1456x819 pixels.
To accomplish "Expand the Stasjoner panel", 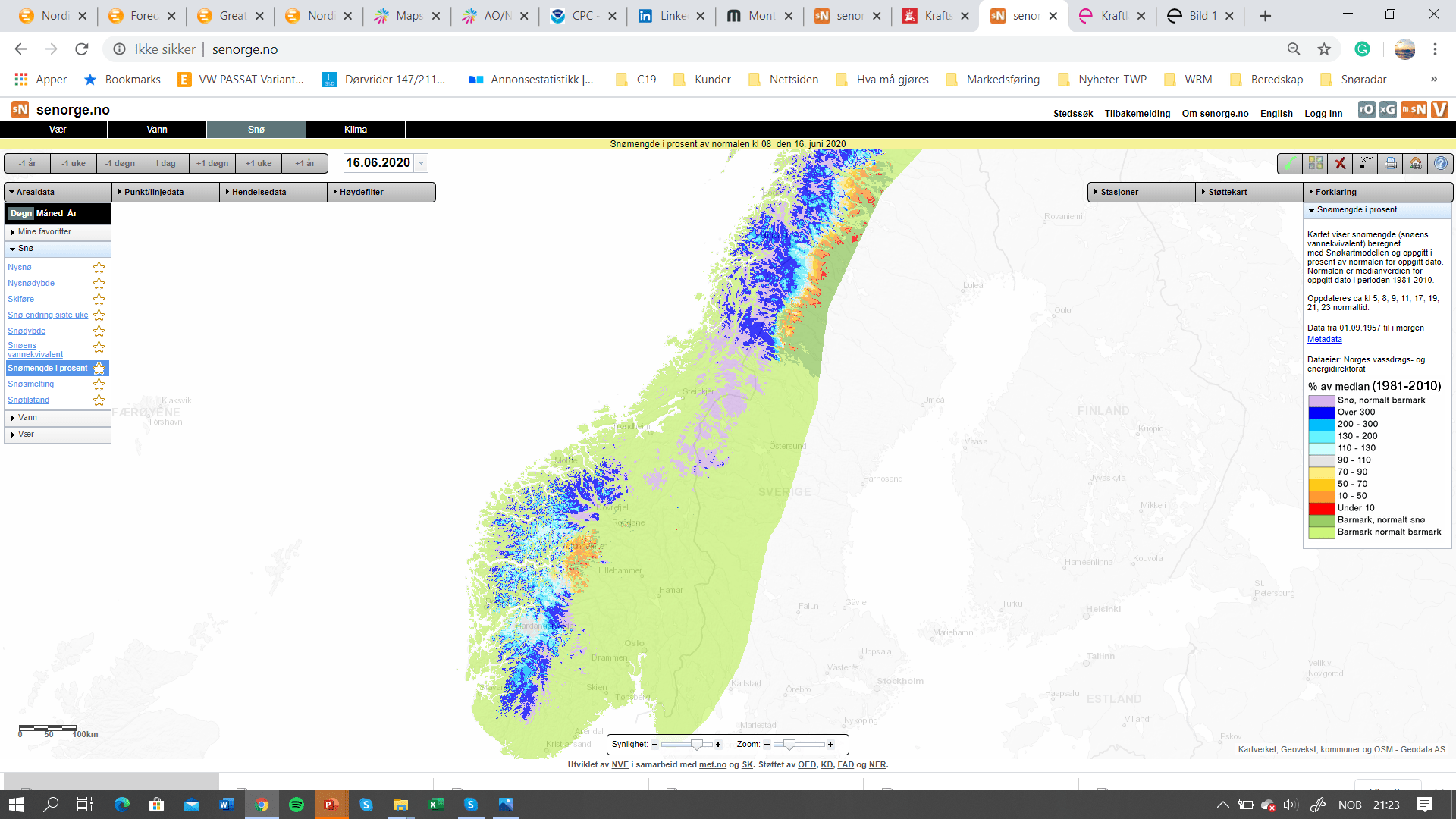I will click(x=1142, y=192).
